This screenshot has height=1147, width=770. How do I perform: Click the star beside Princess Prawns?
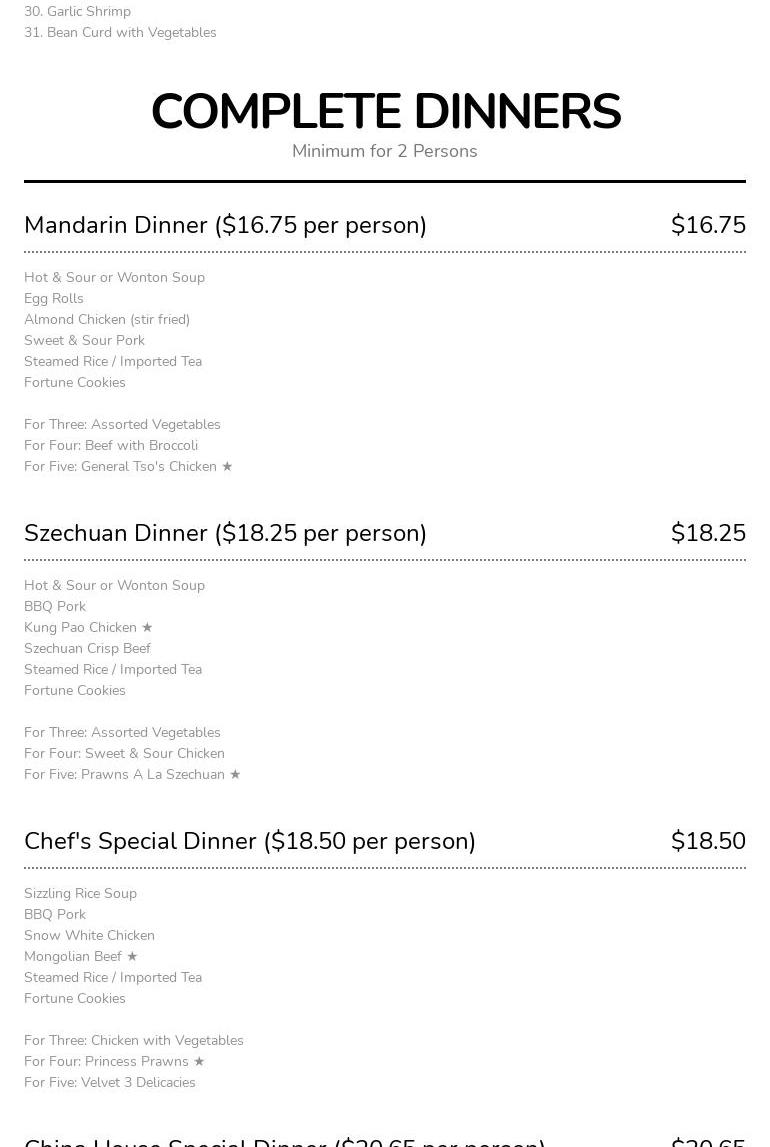pos(199,1062)
